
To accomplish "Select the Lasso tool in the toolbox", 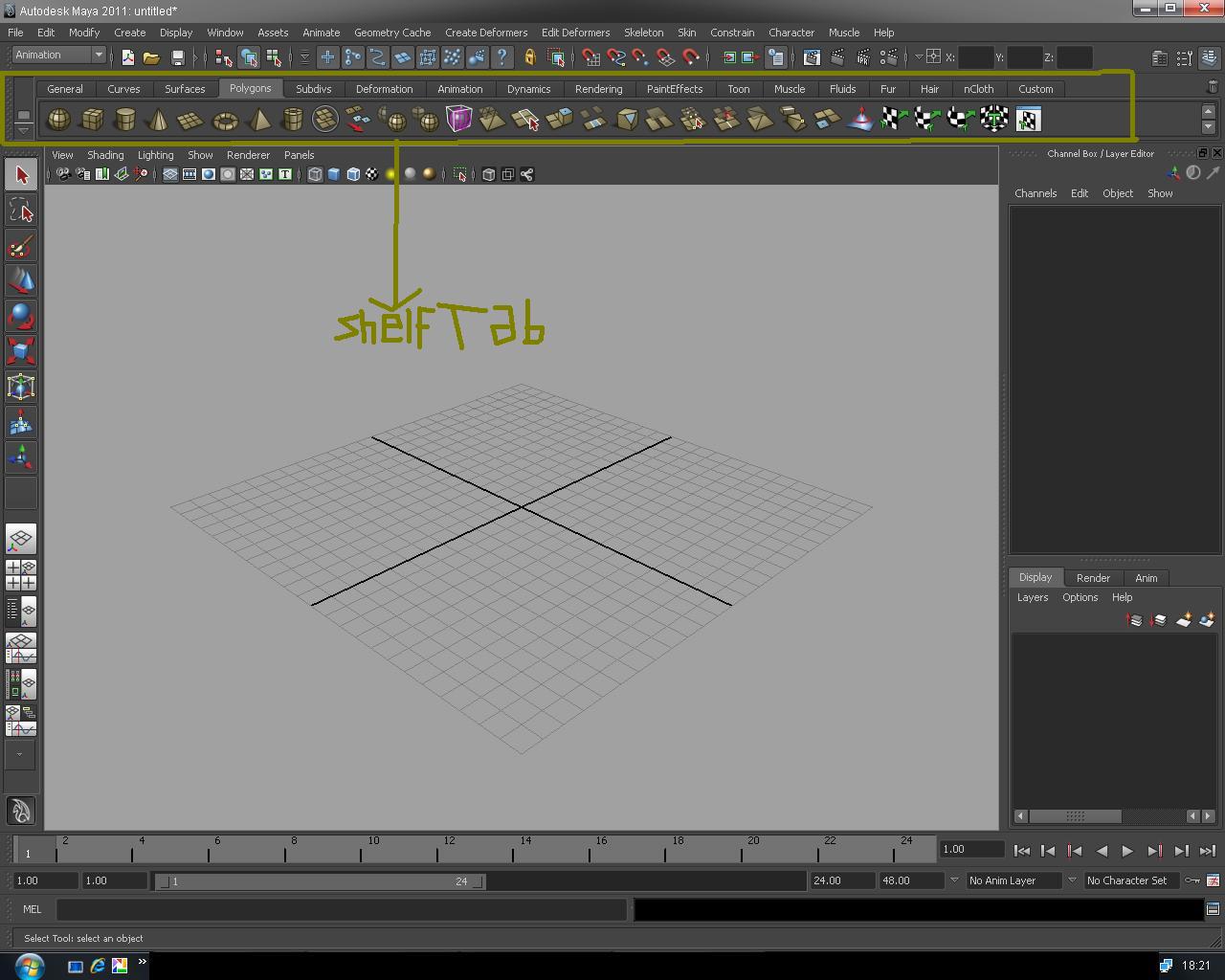I will [20, 212].
